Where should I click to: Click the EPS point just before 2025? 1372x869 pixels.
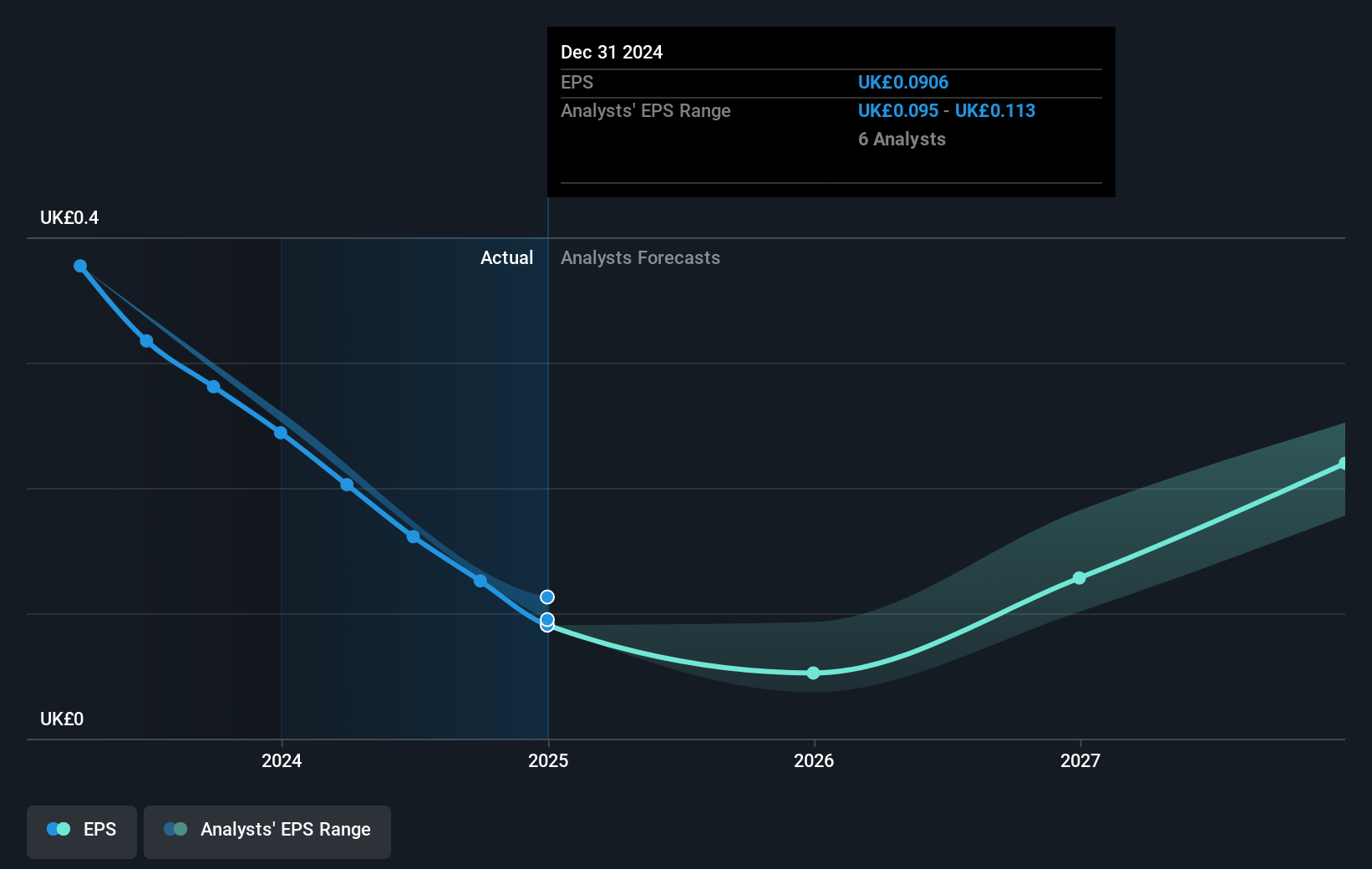pyautogui.click(x=480, y=581)
